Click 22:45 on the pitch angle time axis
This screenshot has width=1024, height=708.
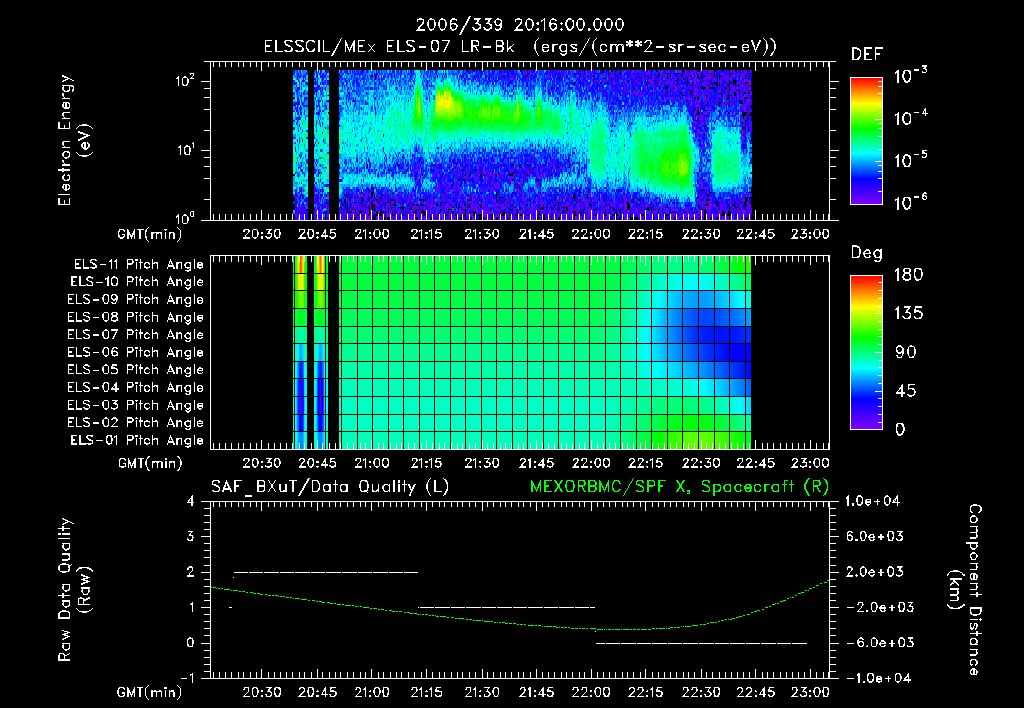[756, 464]
